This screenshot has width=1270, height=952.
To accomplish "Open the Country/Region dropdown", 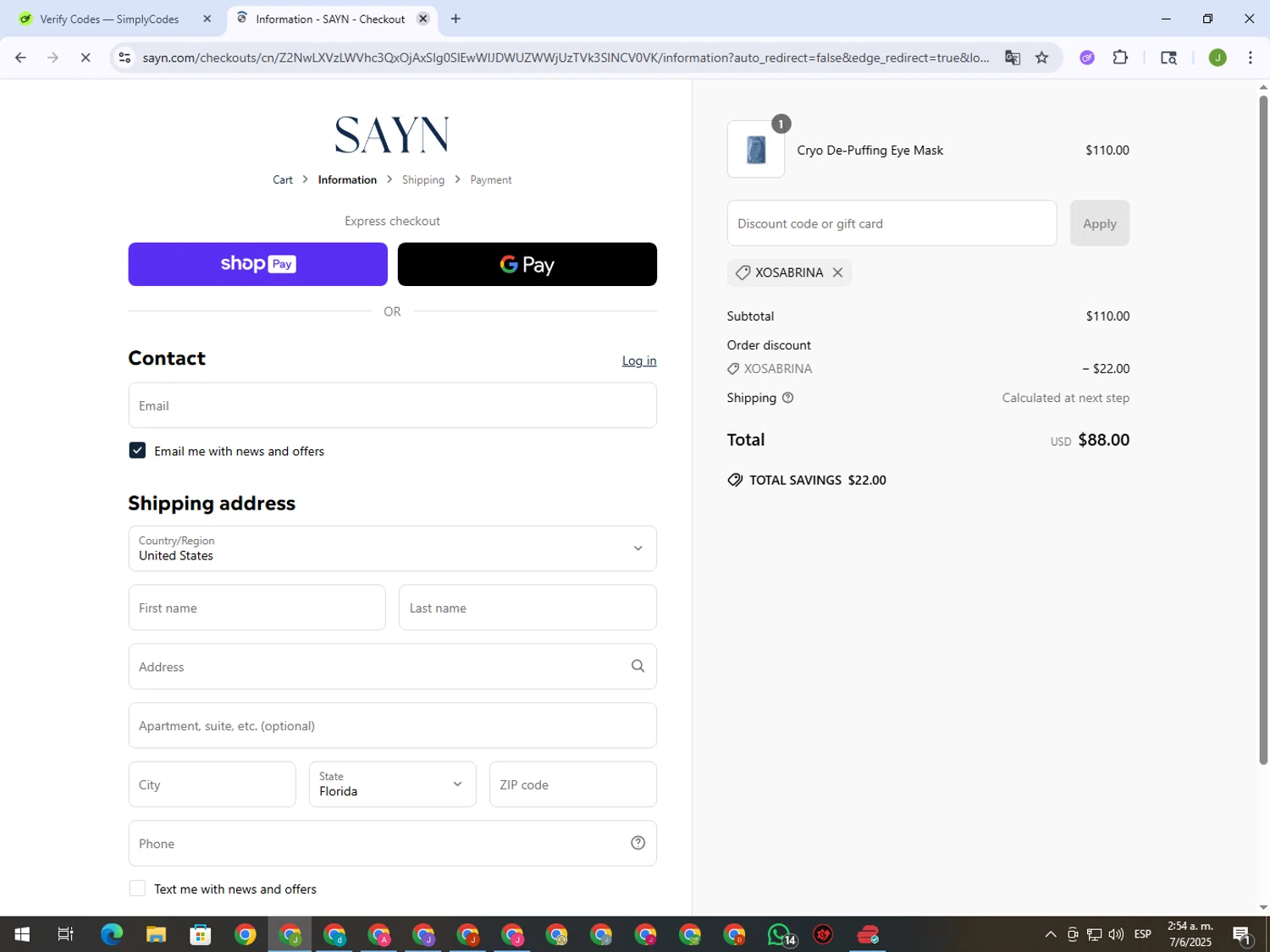I will point(392,548).
